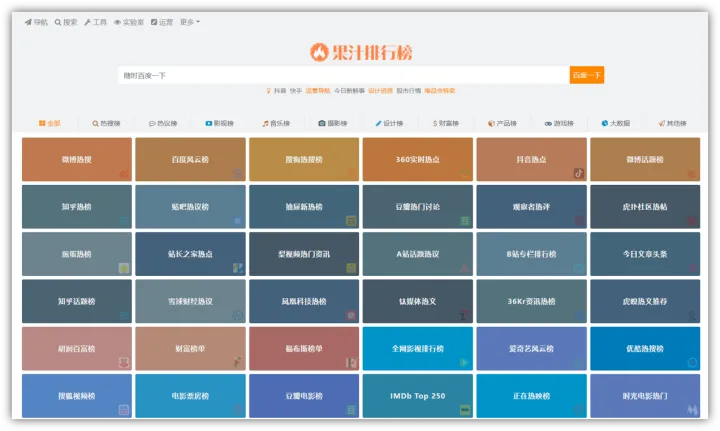Open the 工具 menu with wrench icon
720x431 pixels.
pyautogui.click(x=96, y=22)
